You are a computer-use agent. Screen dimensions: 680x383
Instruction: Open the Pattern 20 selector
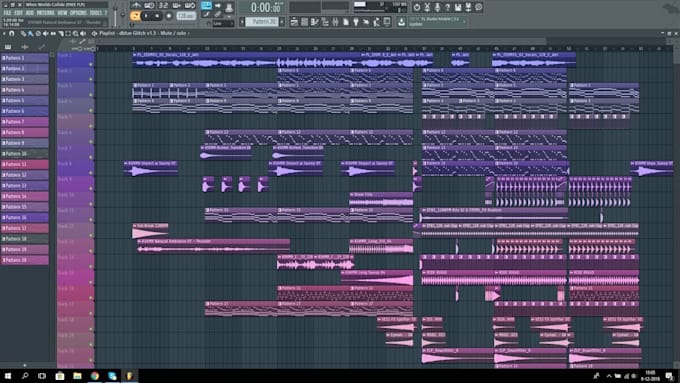[x=262, y=22]
